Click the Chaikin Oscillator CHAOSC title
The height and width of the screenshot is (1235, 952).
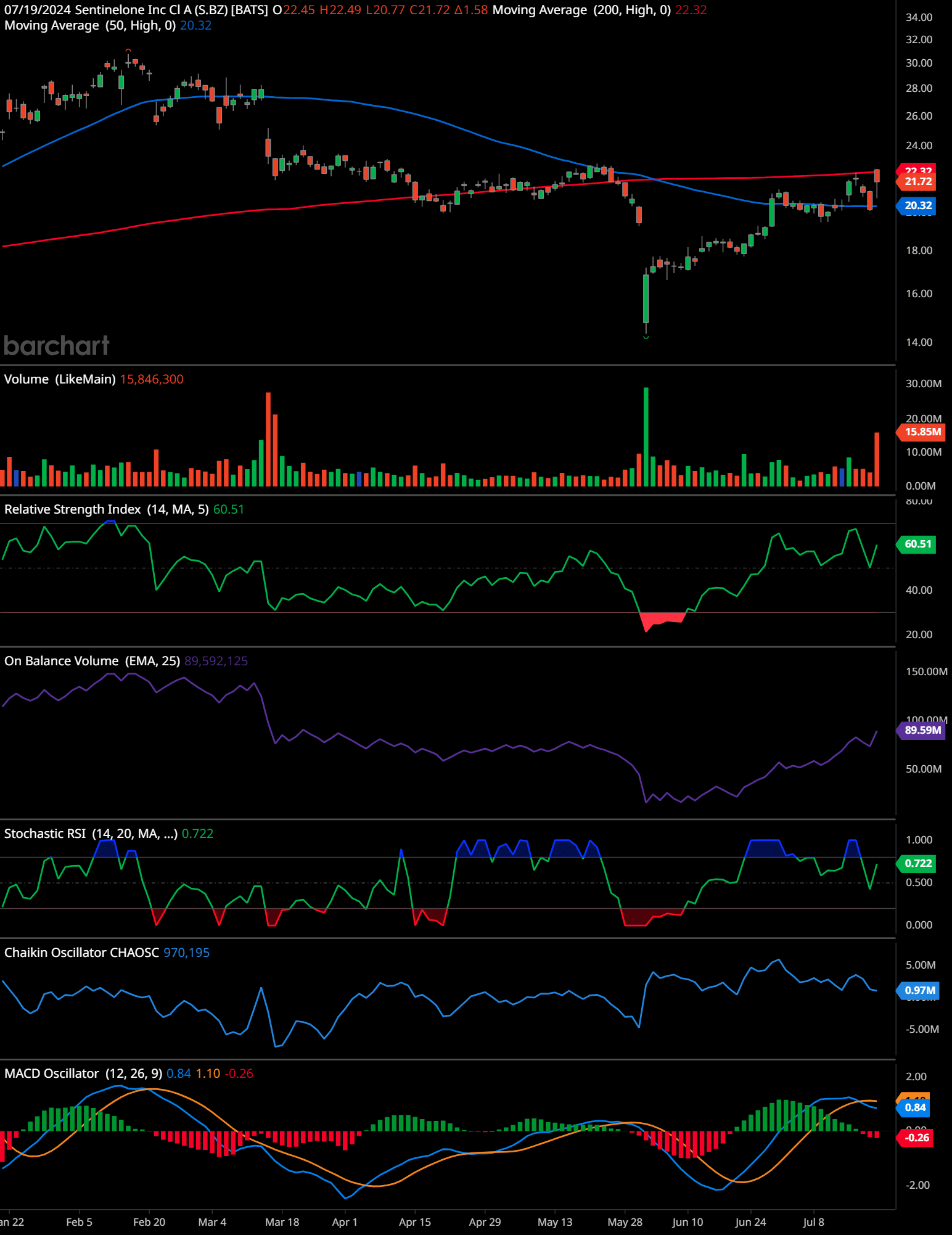pos(81,953)
